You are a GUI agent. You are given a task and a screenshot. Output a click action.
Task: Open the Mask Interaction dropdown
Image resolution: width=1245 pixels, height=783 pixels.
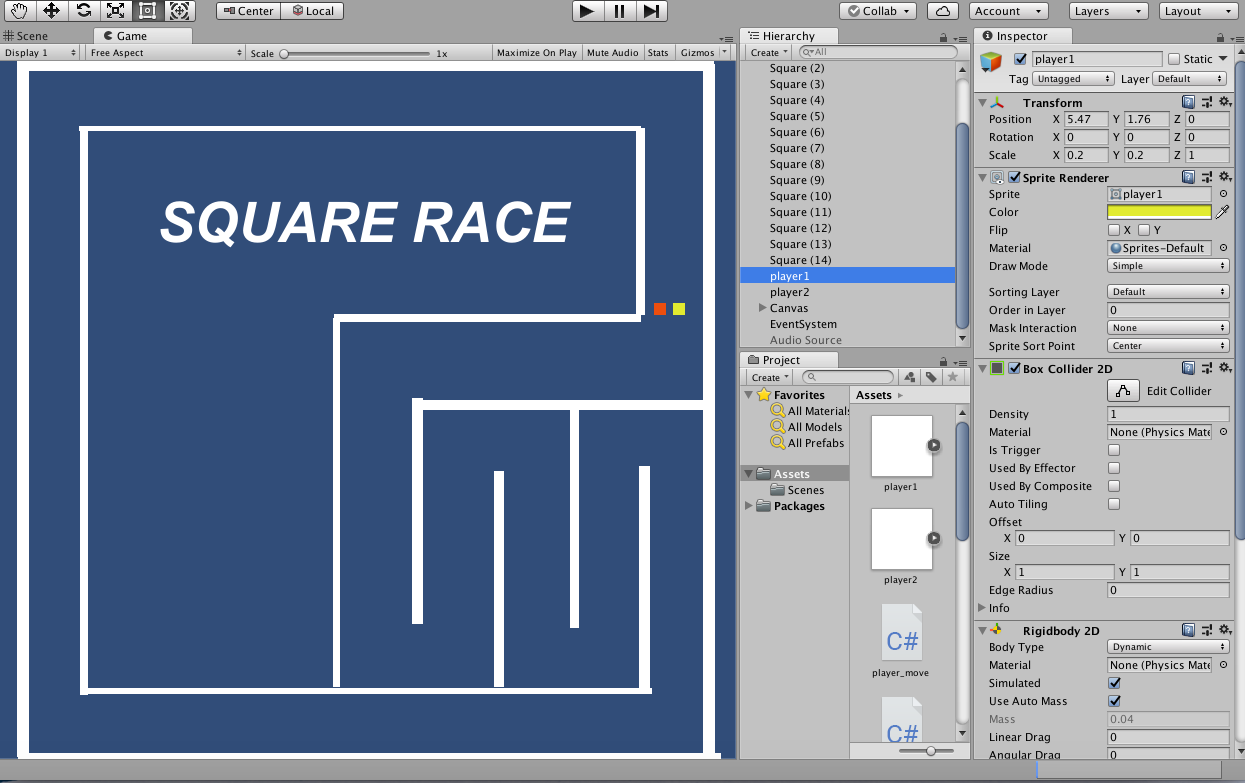point(1168,328)
